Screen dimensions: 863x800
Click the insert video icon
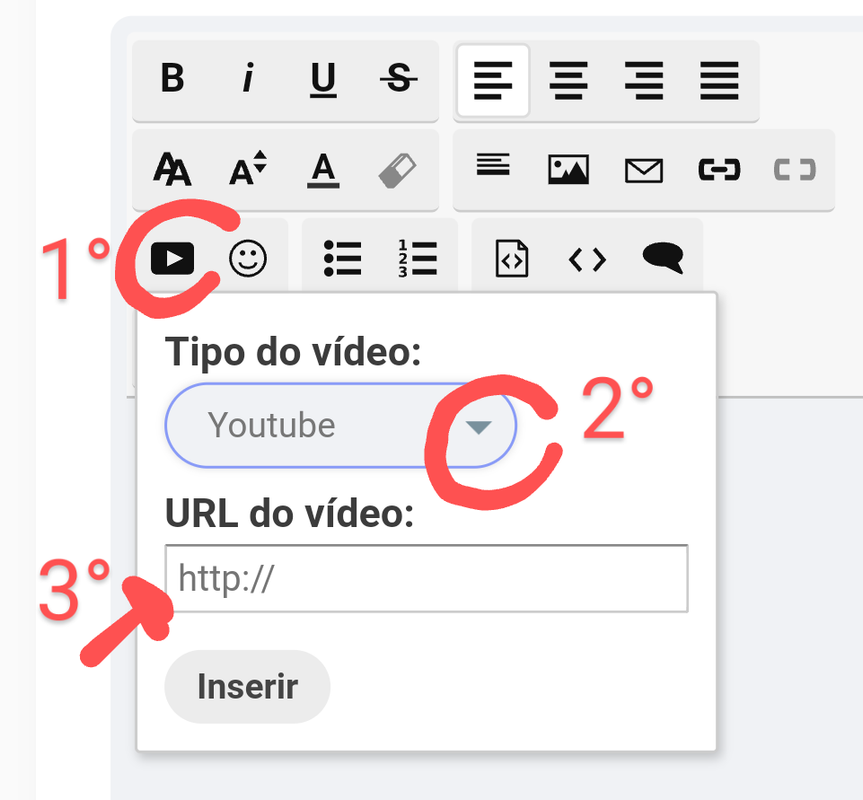pyautogui.click(x=172, y=258)
